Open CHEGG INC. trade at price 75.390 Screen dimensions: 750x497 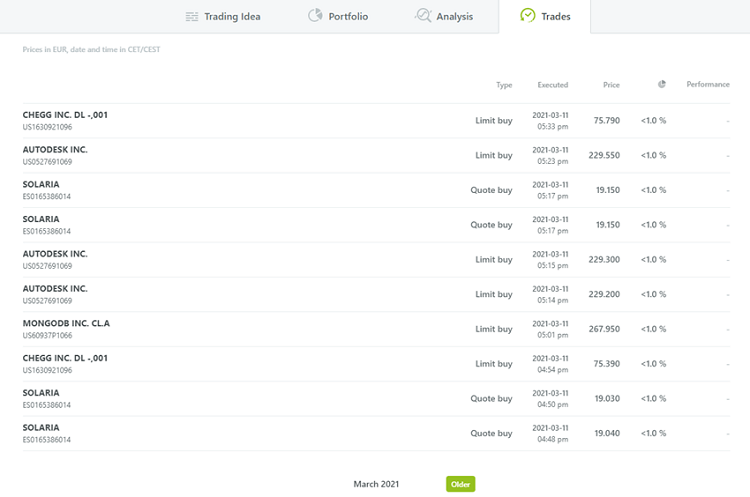(376, 364)
